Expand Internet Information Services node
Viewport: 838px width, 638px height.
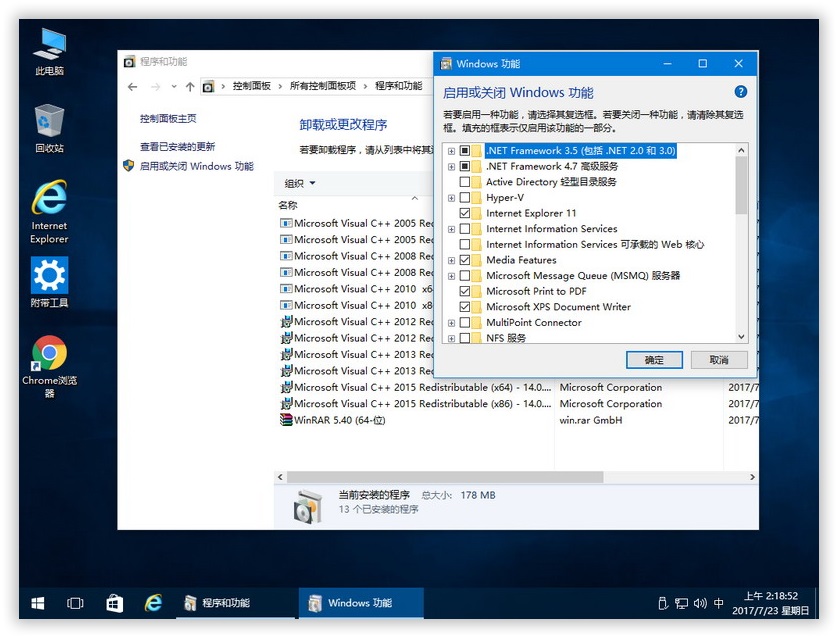click(451, 229)
